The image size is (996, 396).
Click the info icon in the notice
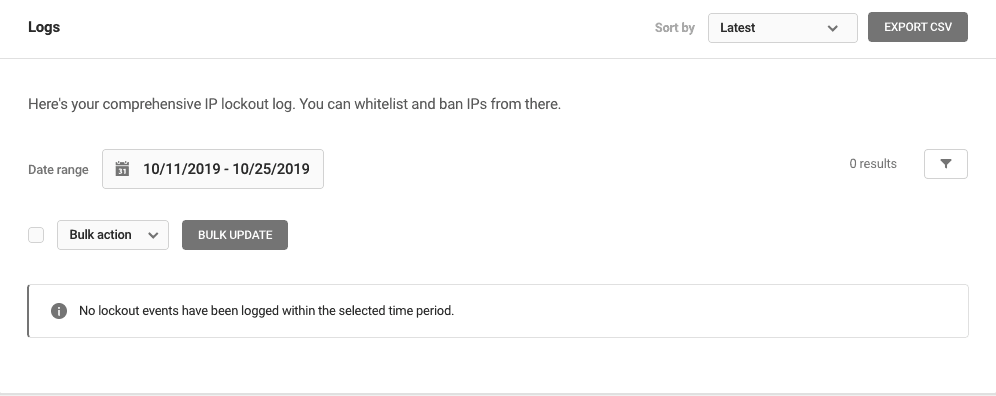(x=59, y=311)
